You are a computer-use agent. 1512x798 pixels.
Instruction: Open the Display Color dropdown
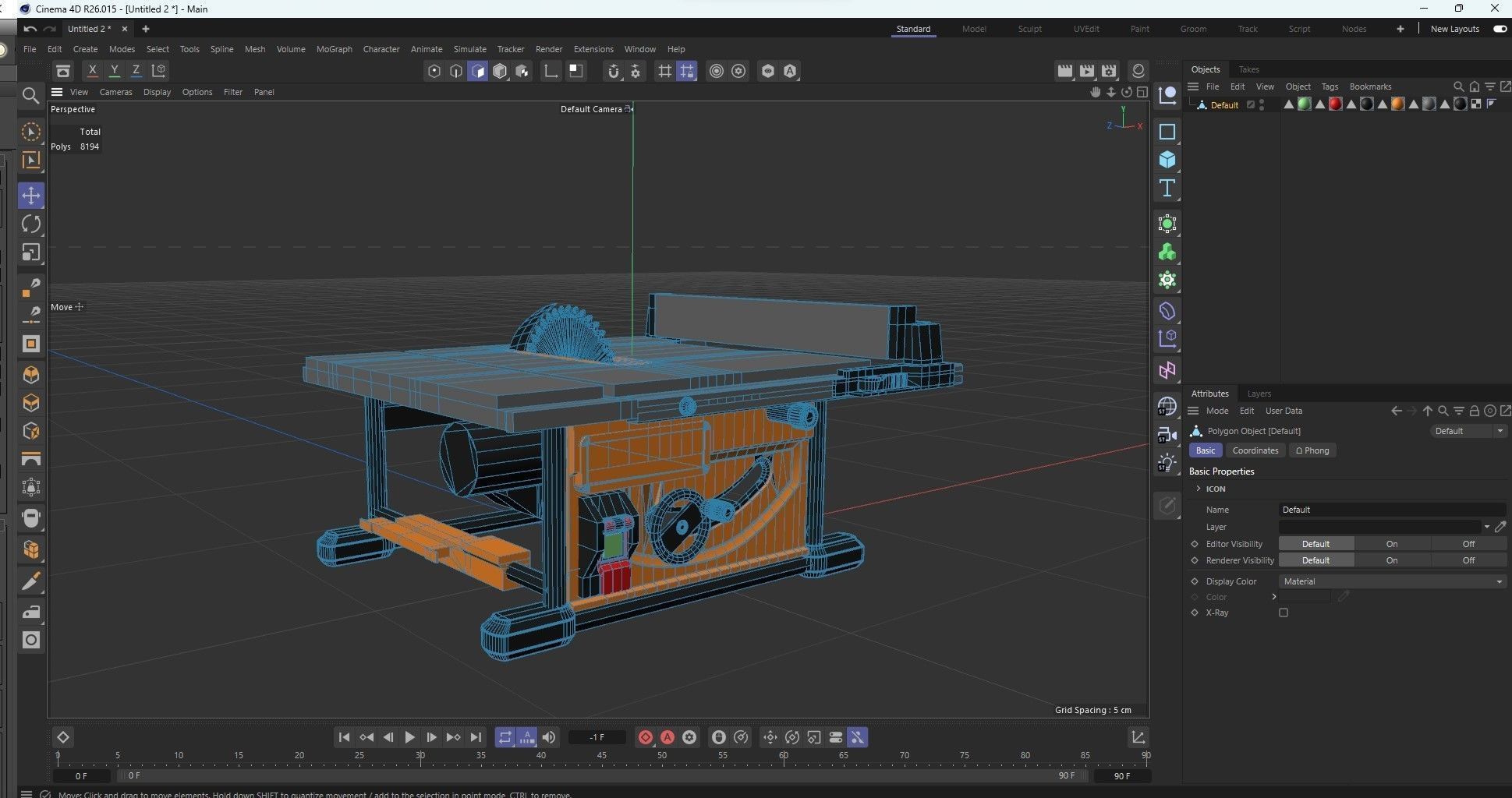coord(1392,581)
